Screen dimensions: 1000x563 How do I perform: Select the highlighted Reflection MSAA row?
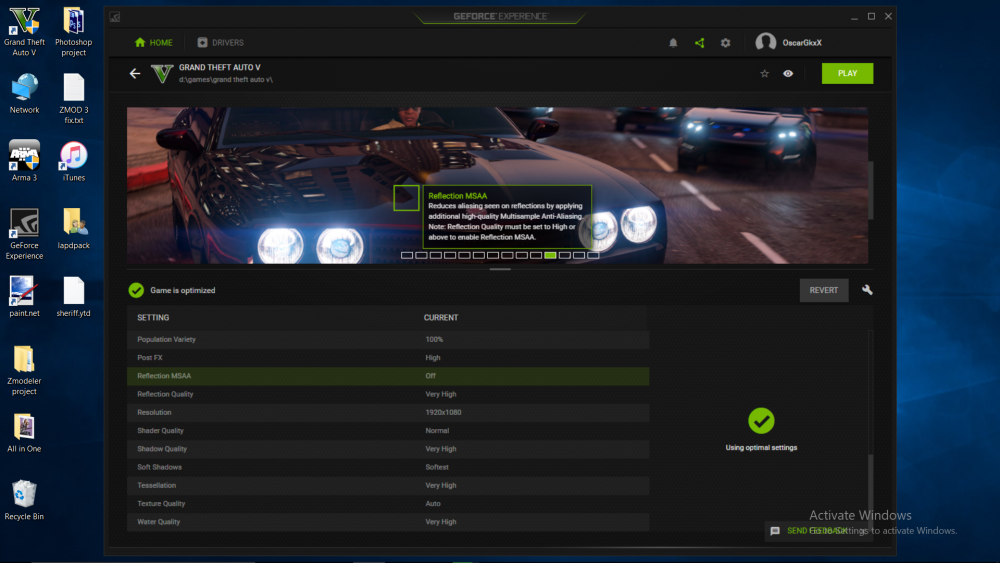pyautogui.click(x=388, y=376)
